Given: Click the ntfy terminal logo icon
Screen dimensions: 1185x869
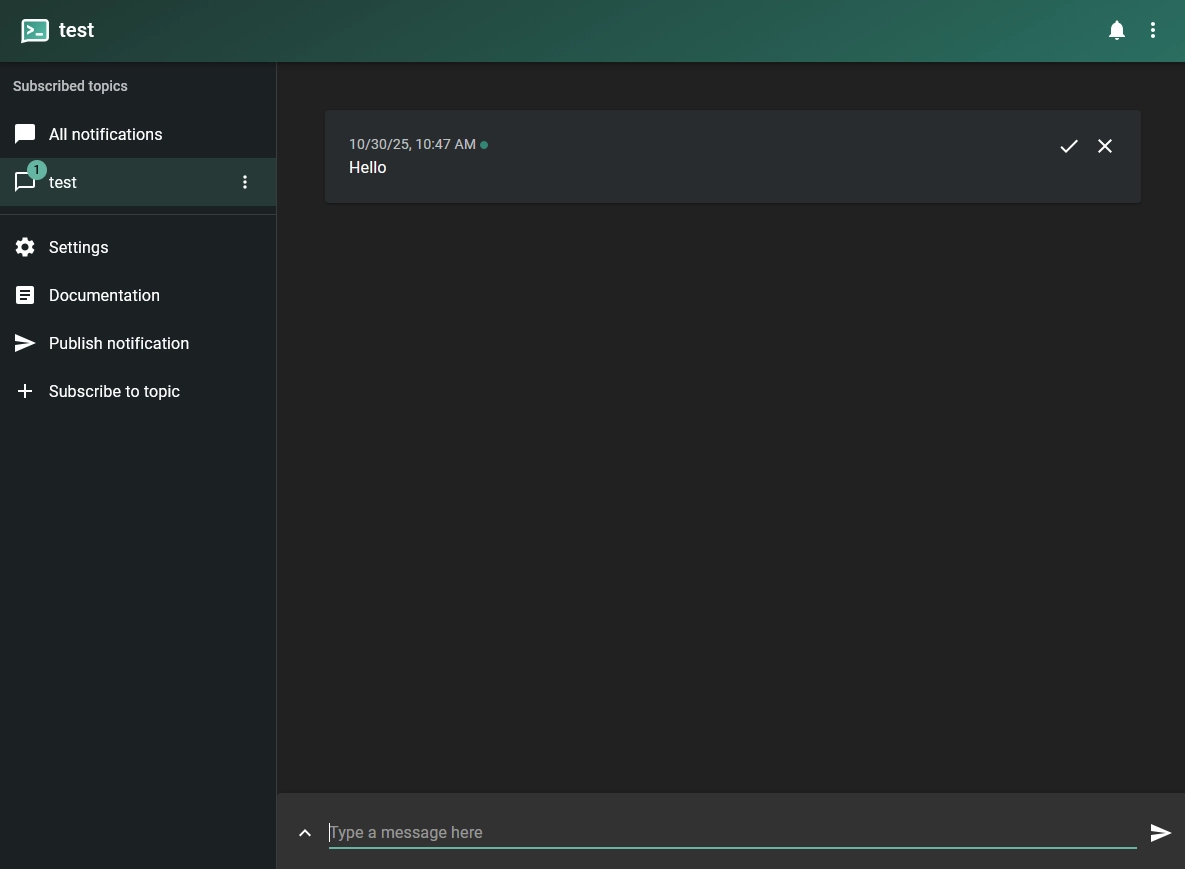Looking at the screenshot, I should (35, 31).
